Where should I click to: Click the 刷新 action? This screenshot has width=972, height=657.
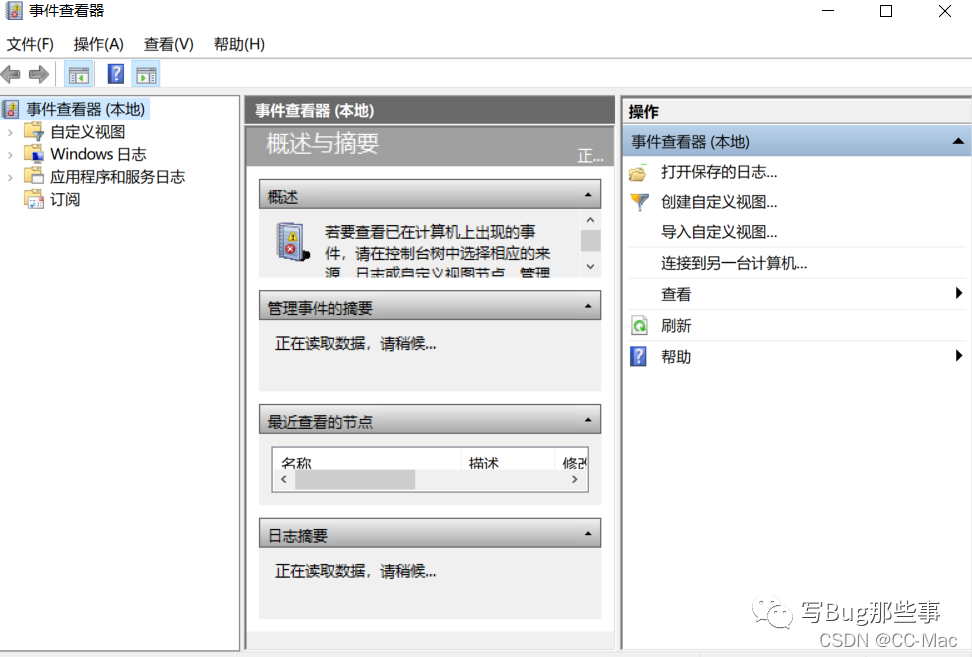(x=676, y=326)
